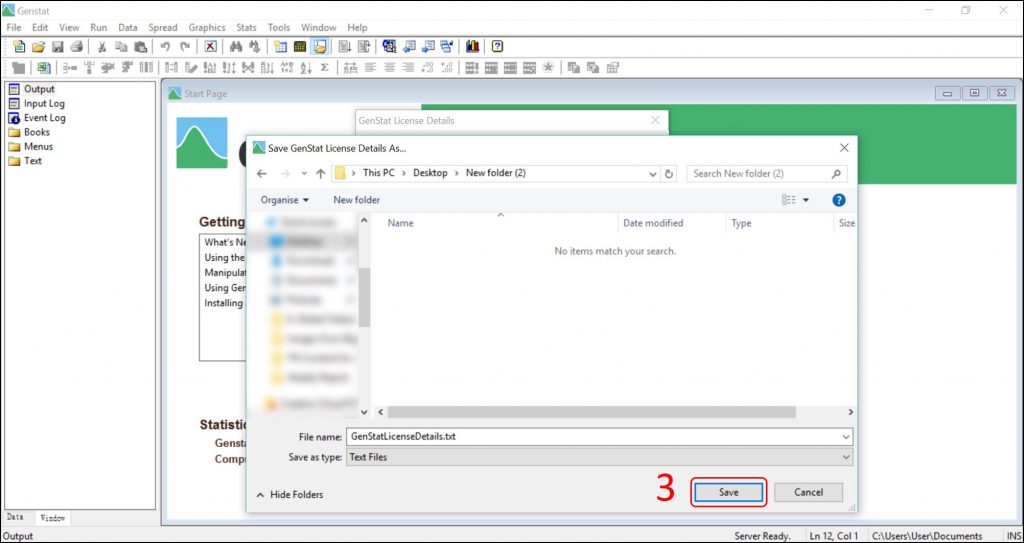Screen dimensions: 1024x543
Task: Go up one folder level in dialog
Action: pos(321,173)
